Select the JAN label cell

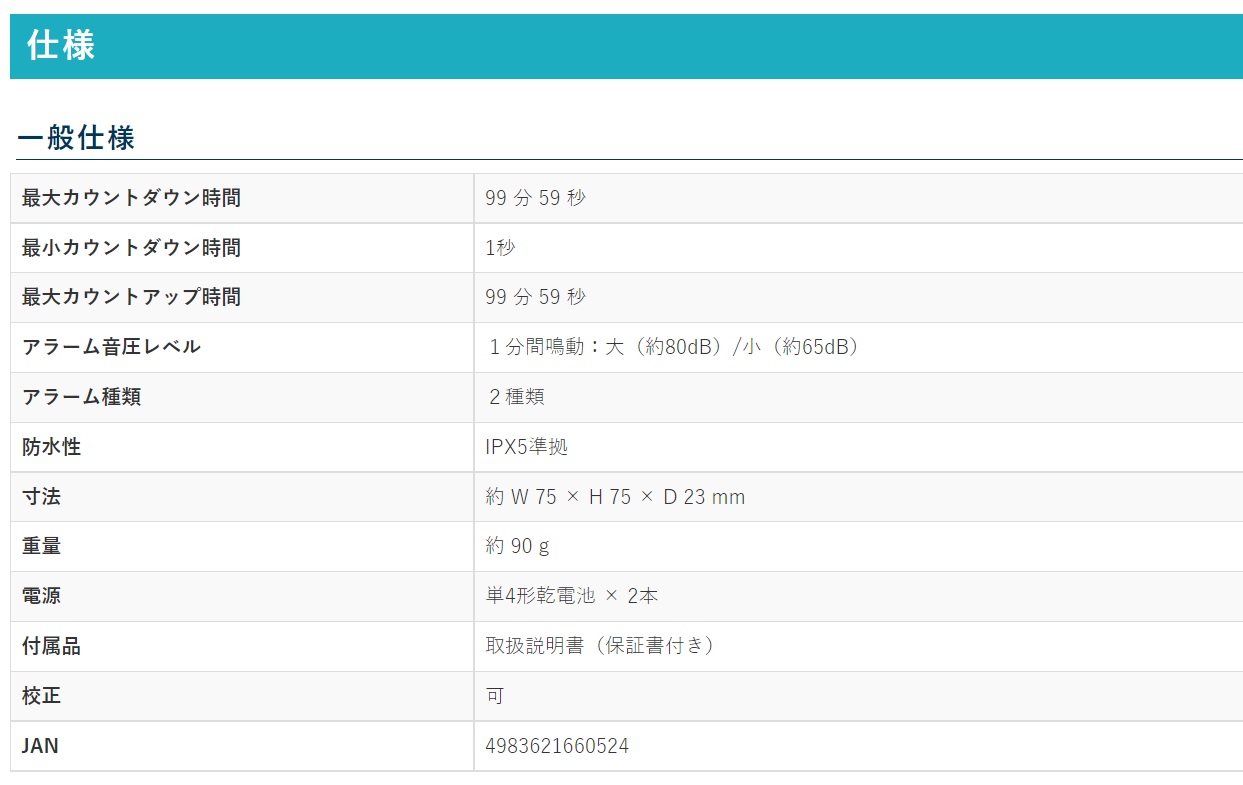[242, 746]
